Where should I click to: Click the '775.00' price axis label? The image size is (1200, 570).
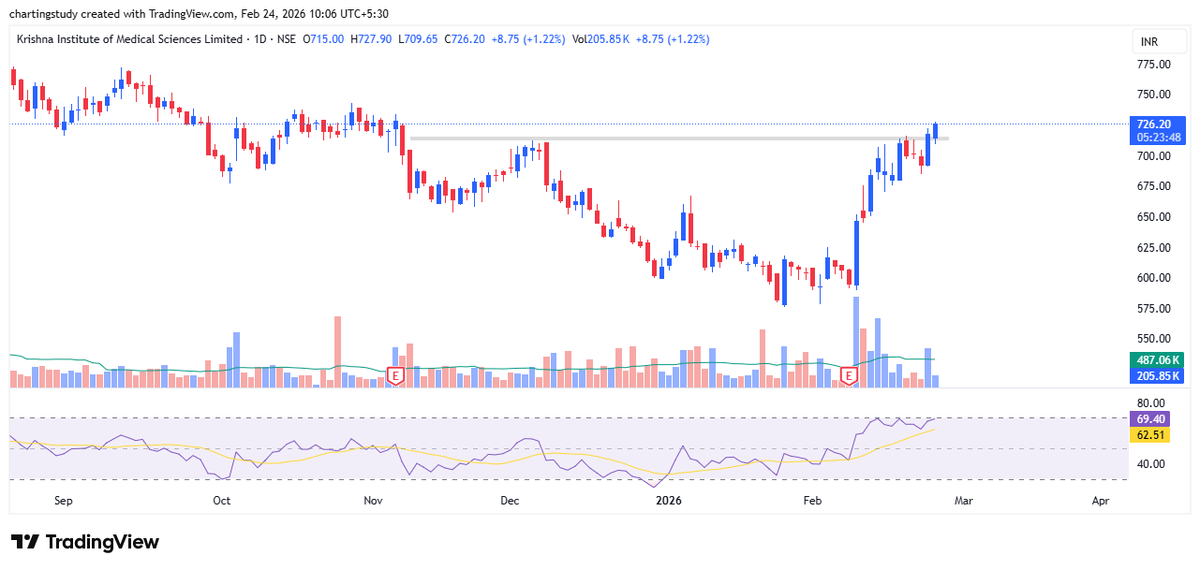coord(1154,64)
